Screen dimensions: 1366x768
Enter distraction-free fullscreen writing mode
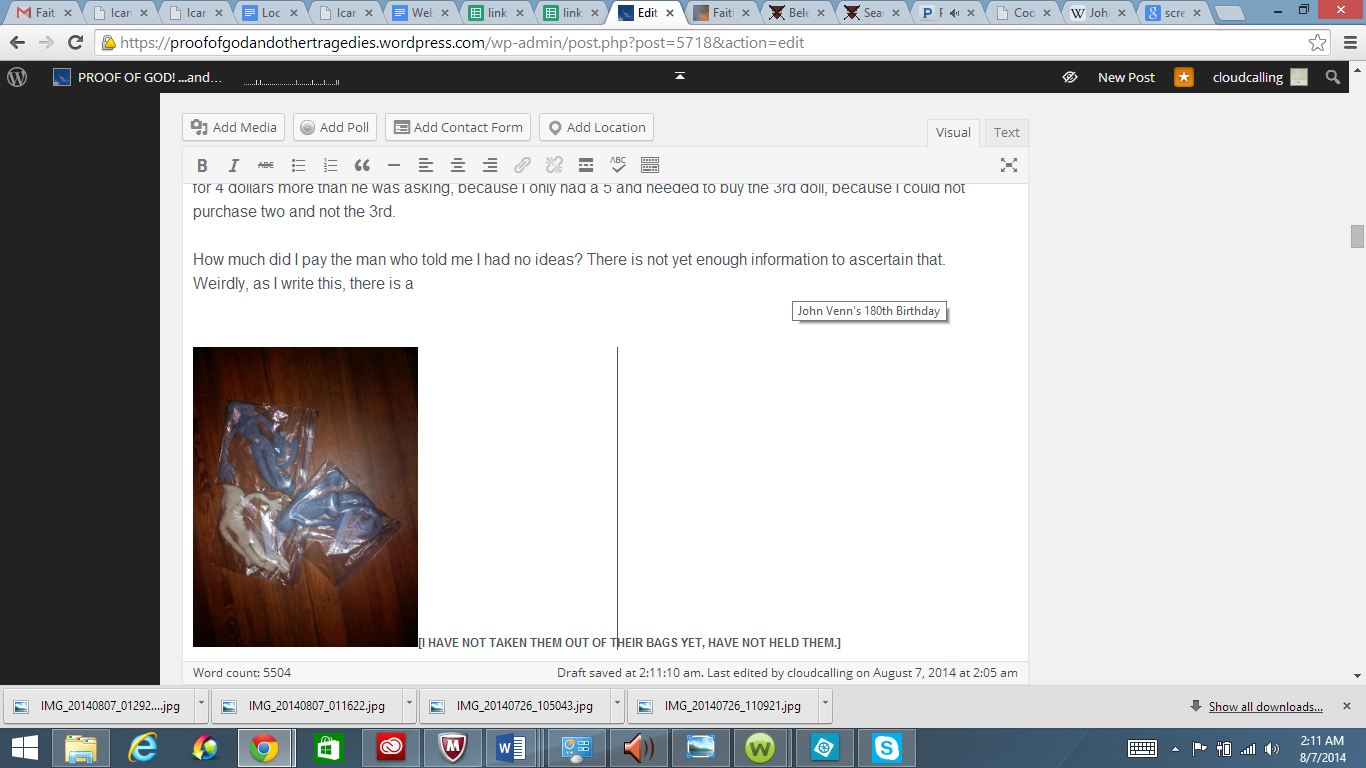coord(1009,166)
